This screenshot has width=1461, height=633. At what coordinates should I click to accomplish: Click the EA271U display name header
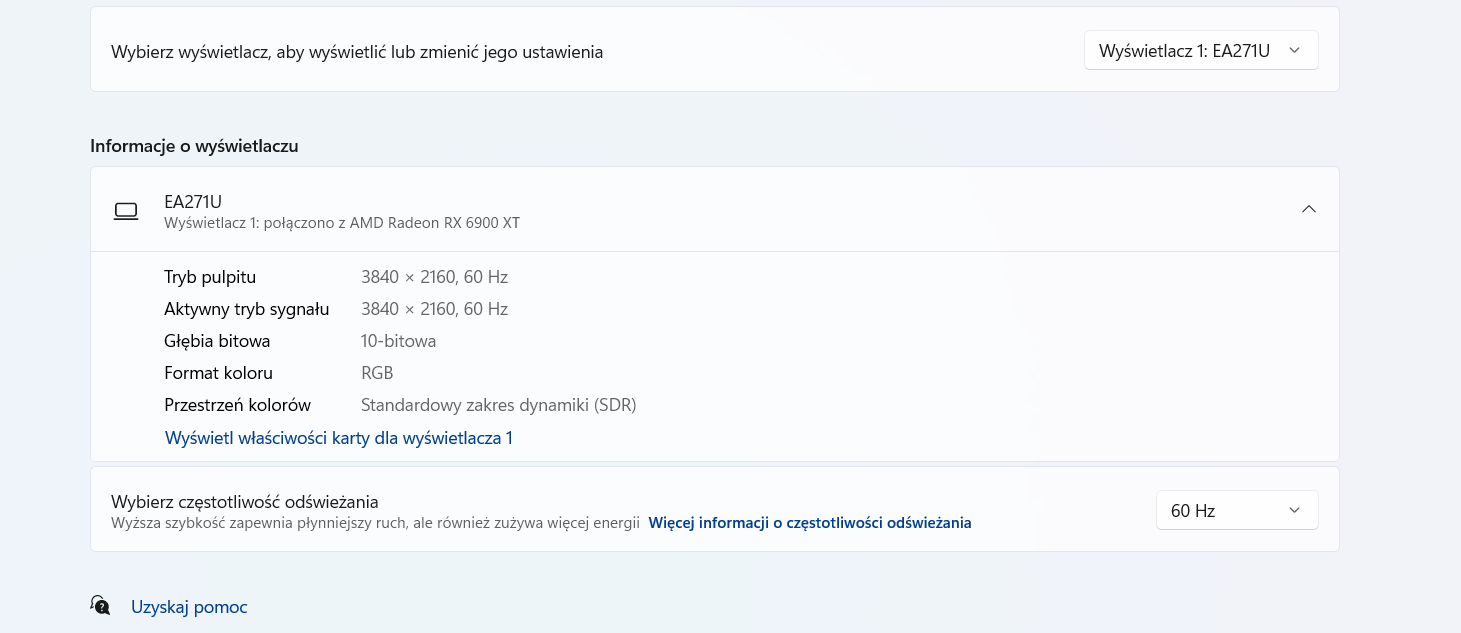point(193,201)
